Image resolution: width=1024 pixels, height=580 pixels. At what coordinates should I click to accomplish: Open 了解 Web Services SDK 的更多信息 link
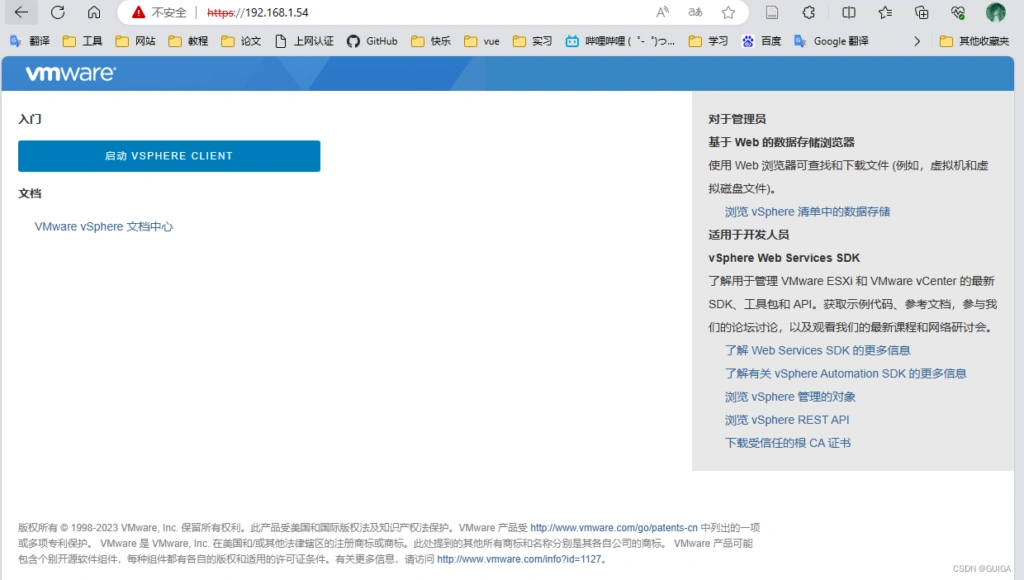point(817,350)
